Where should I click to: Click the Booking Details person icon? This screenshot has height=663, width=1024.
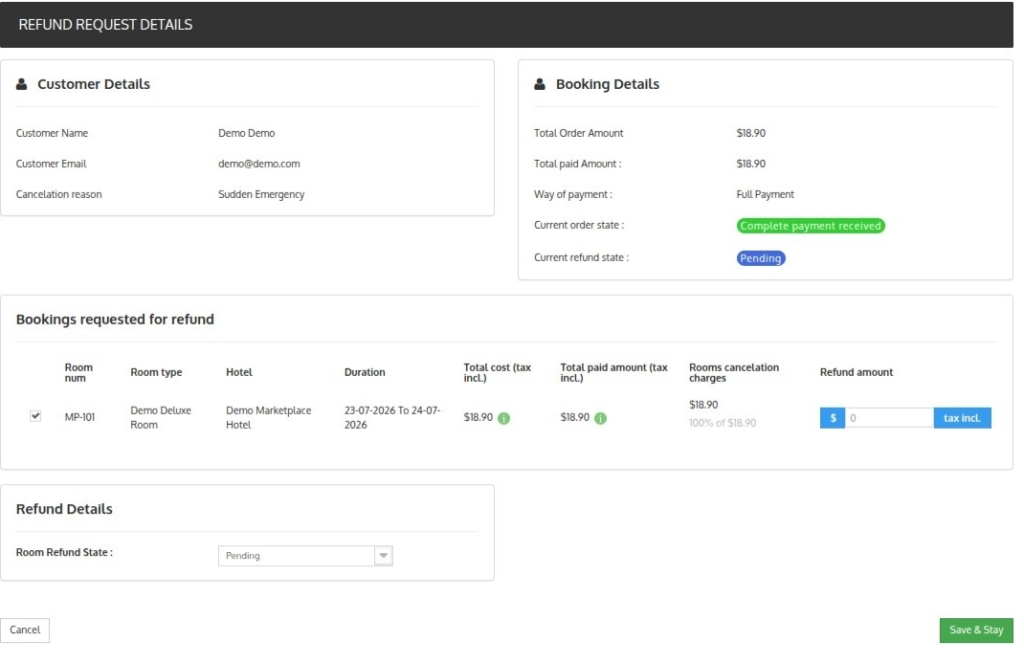click(x=539, y=84)
